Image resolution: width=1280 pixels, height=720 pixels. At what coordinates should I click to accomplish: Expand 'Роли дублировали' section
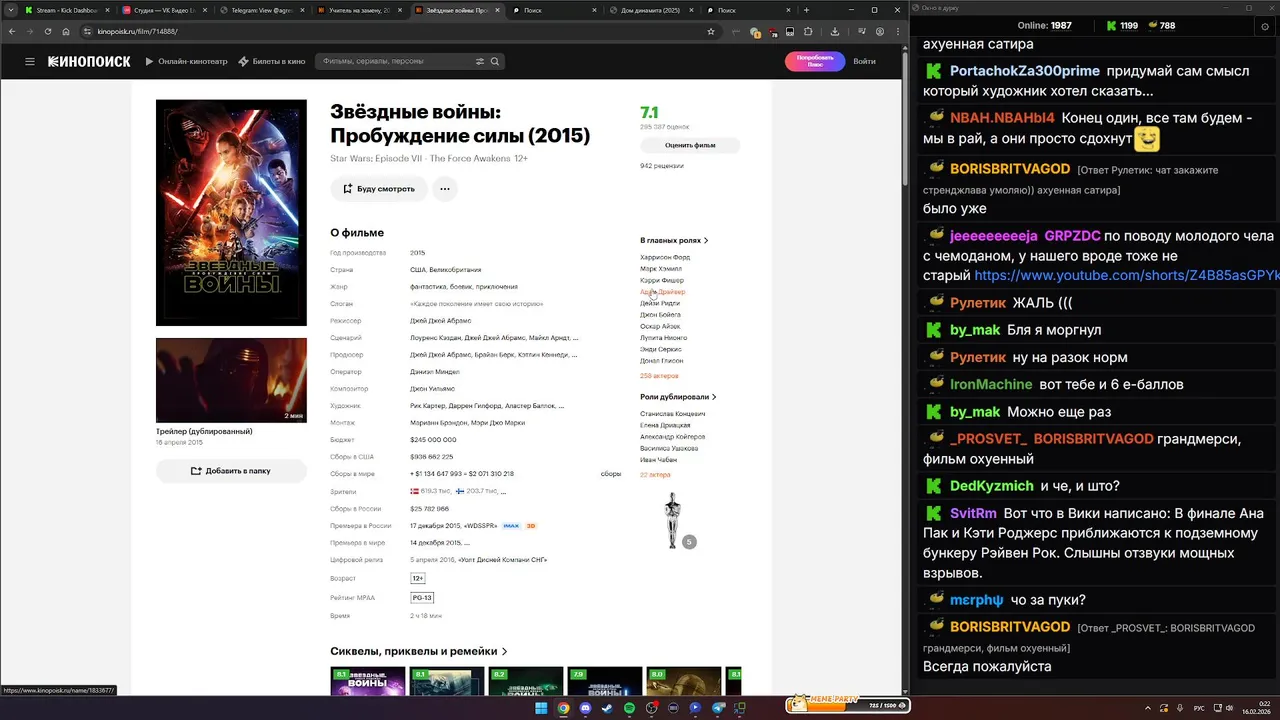click(678, 397)
